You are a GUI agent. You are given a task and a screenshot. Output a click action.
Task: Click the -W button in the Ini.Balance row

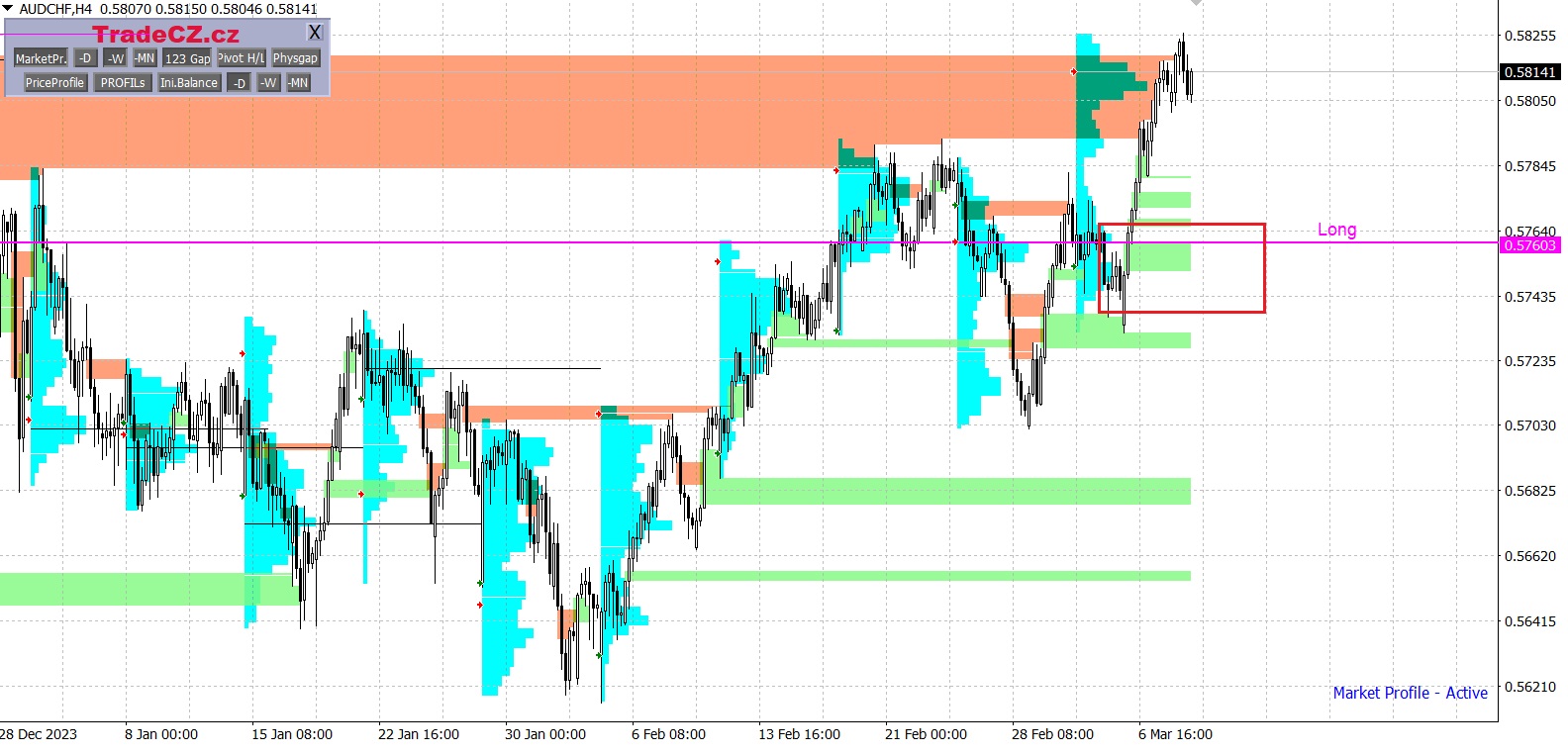(268, 83)
